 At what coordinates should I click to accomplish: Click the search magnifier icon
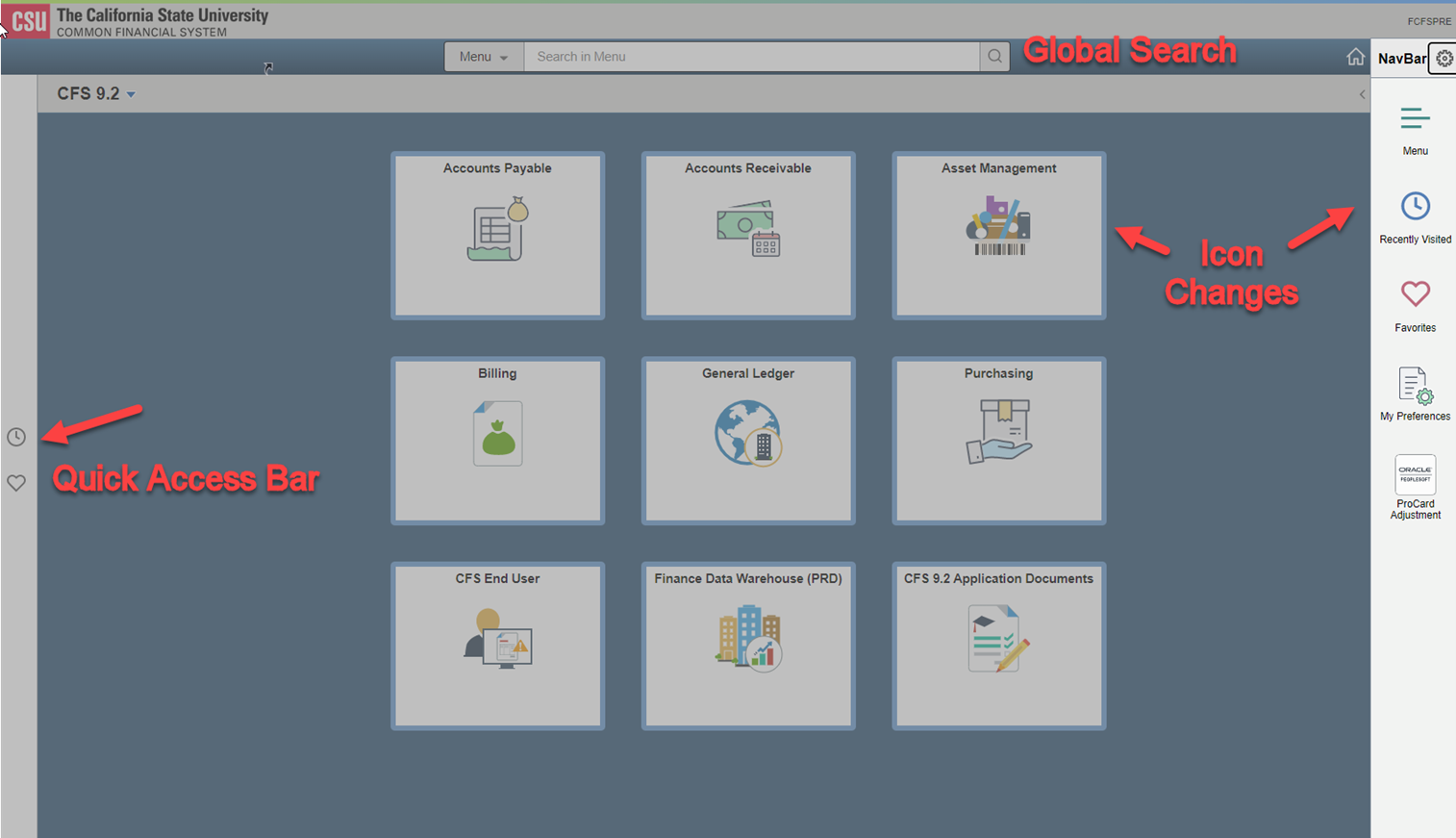pos(994,56)
